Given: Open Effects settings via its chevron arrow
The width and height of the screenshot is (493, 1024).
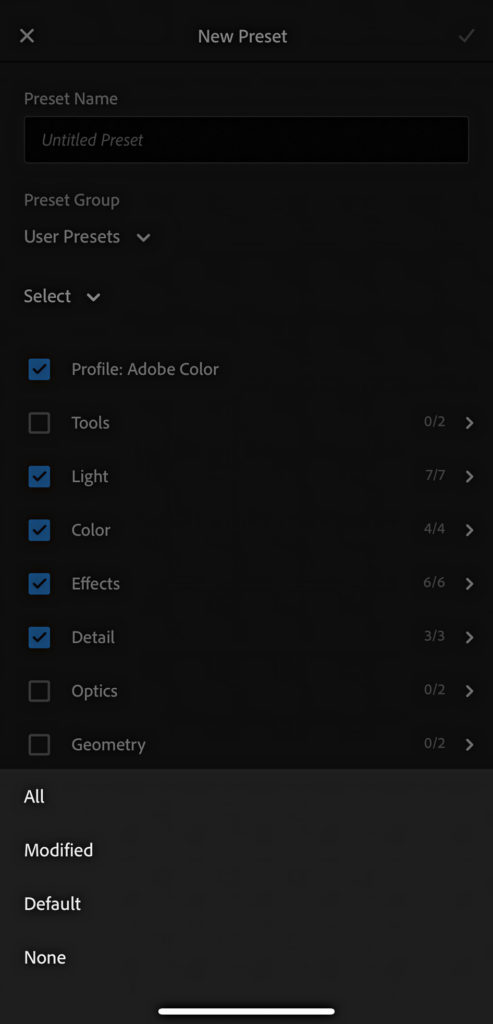Looking at the screenshot, I should [469, 584].
